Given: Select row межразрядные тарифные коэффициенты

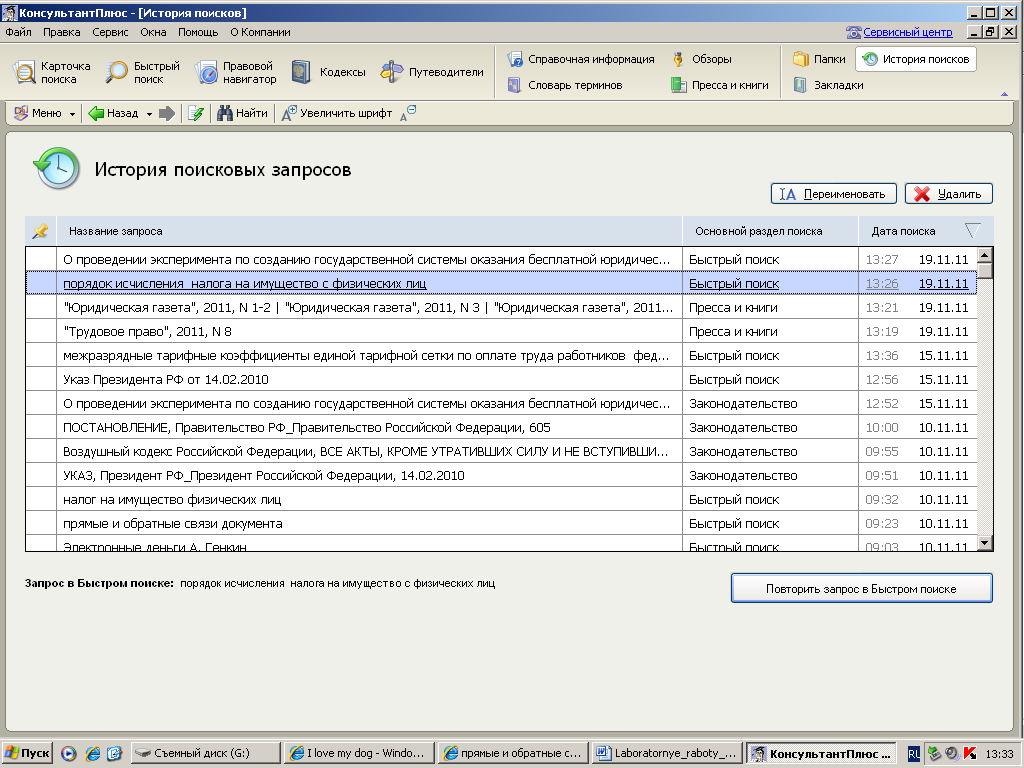Looking at the screenshot, I should point(501,356).
